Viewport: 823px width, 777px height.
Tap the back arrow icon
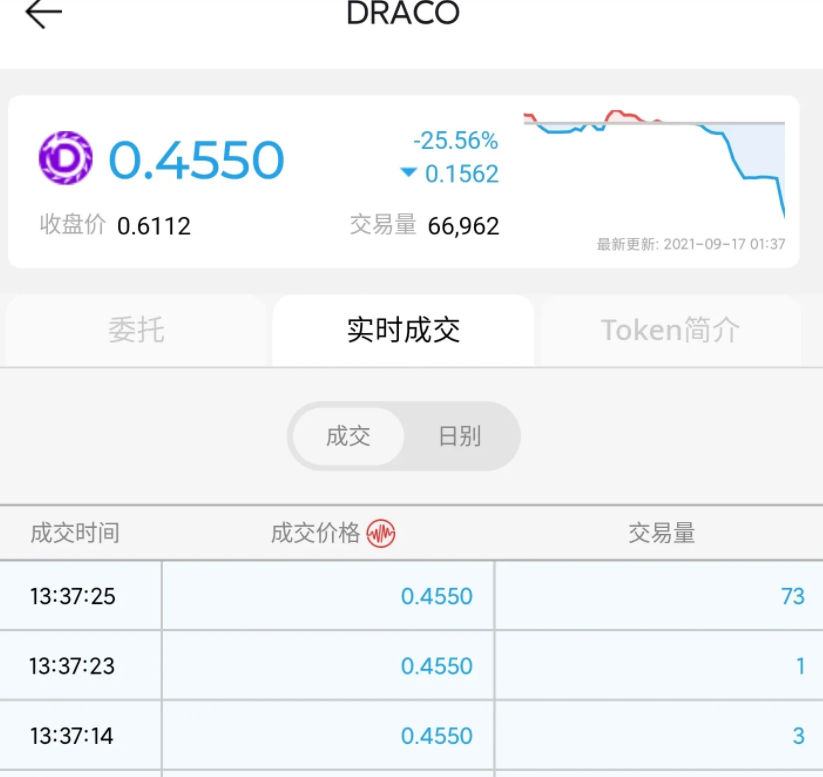tap(44, 13)
